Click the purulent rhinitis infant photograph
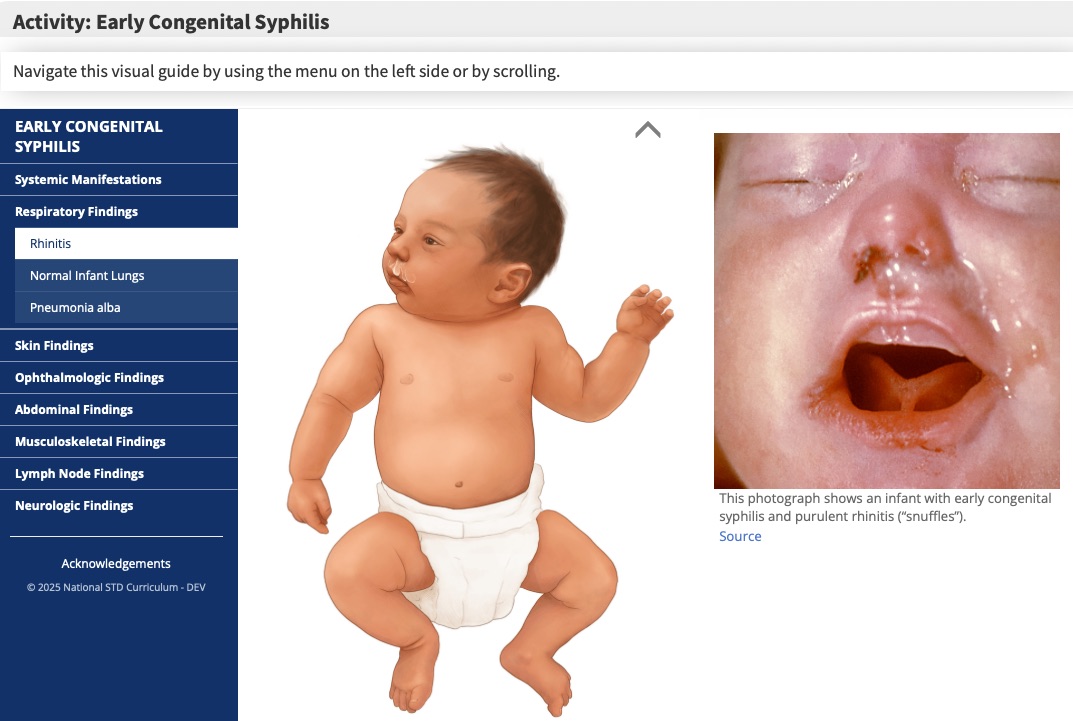The image size is (1073, 721). coord(886,311)
